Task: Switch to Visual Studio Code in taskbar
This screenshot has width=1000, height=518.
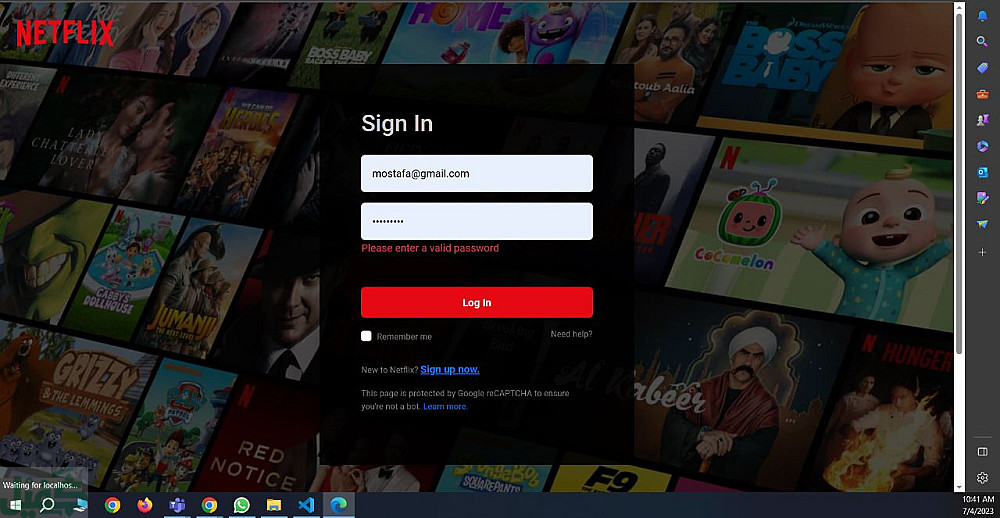Action: pyautogui.click(x=305, y=505)
